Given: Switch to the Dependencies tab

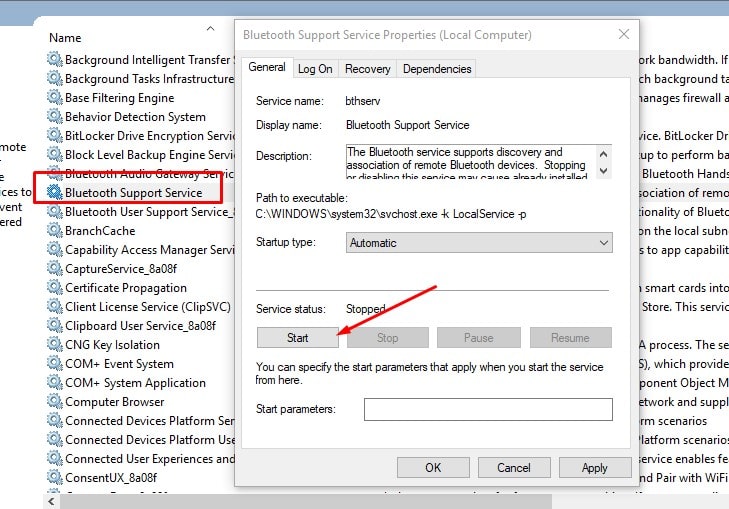Looking at the screenshot, I should click(435, 69).
